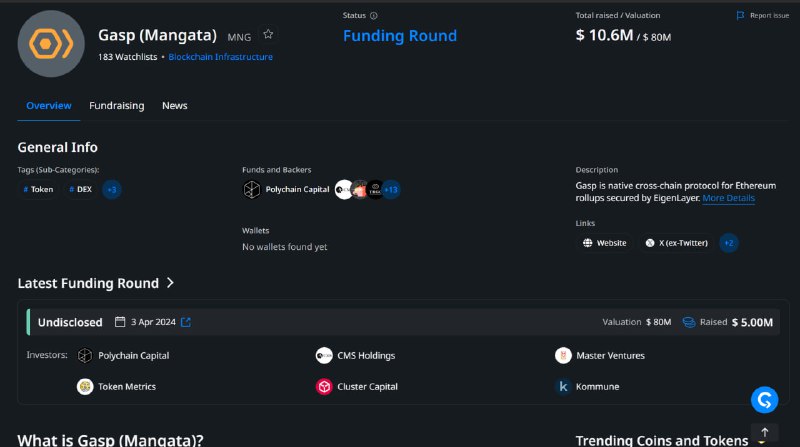Viewport: 800px width, 447px height.
Task: Open the X (ex-Twitter) link
Action: (x=677, y=243)
